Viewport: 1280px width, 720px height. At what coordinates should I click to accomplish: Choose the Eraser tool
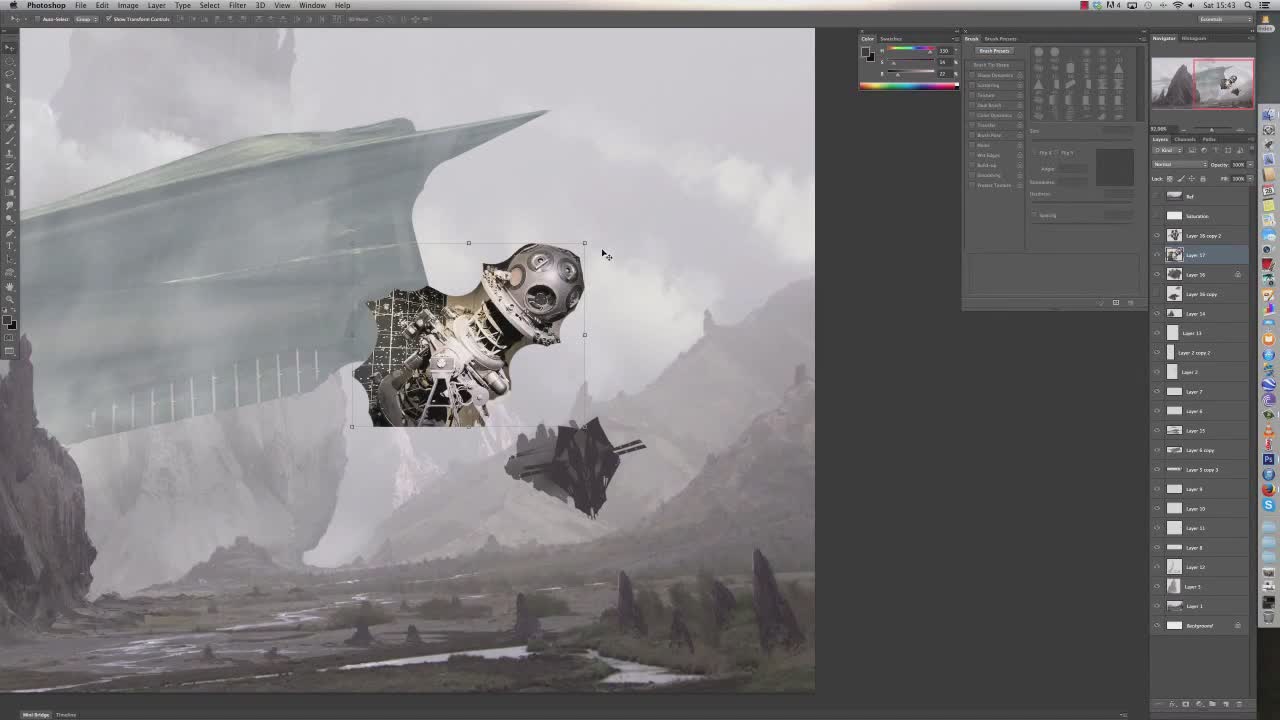point(10,180)
